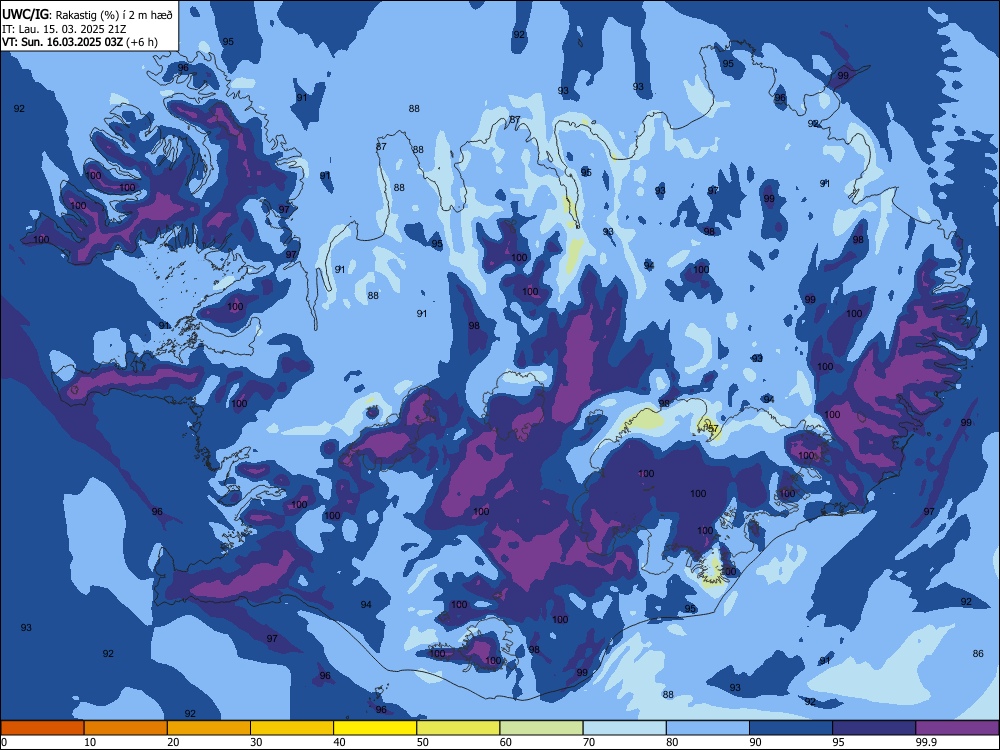Click the '80' tick label in the legend bar
Viewport: 1000px width, 750px height.
672,742
